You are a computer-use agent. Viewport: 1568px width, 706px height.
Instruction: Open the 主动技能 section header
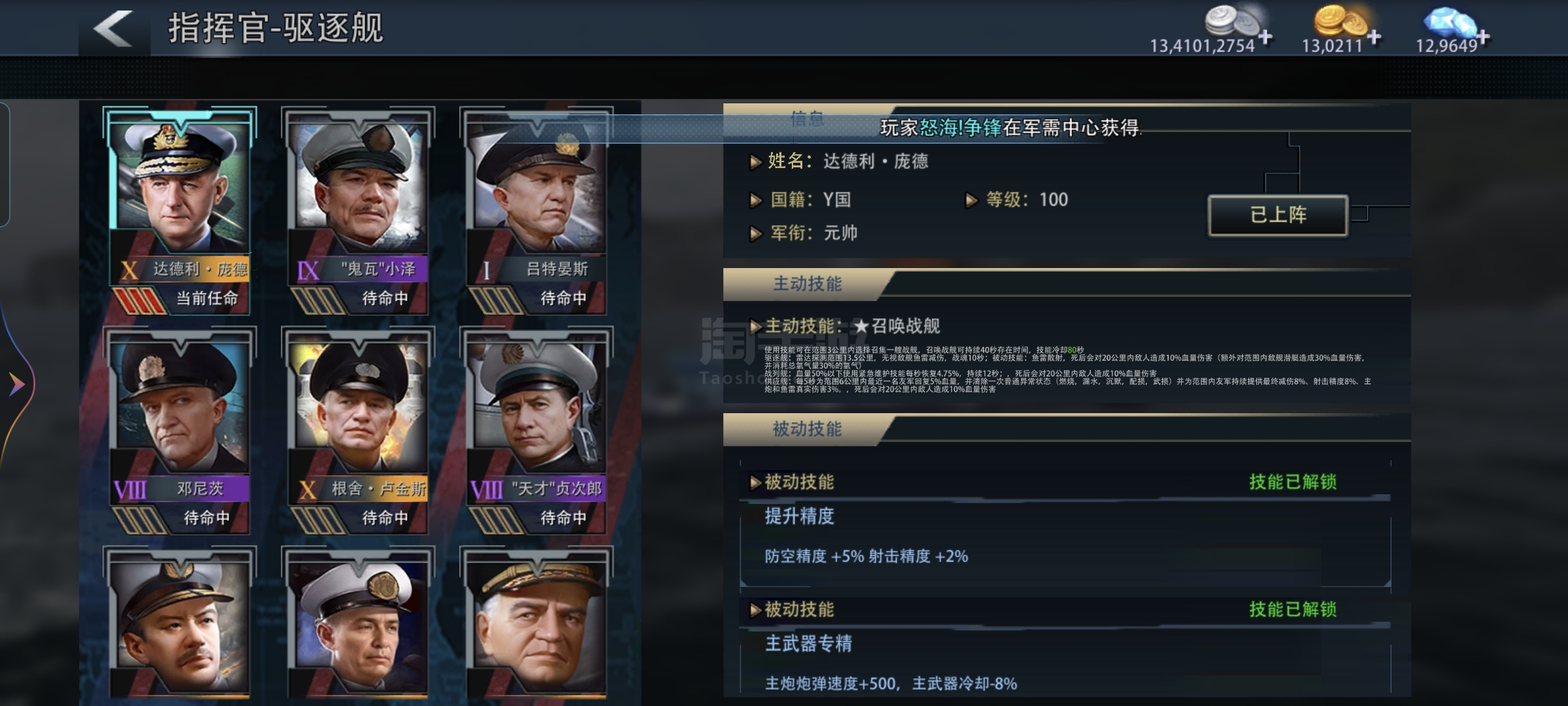click(808, 284)
